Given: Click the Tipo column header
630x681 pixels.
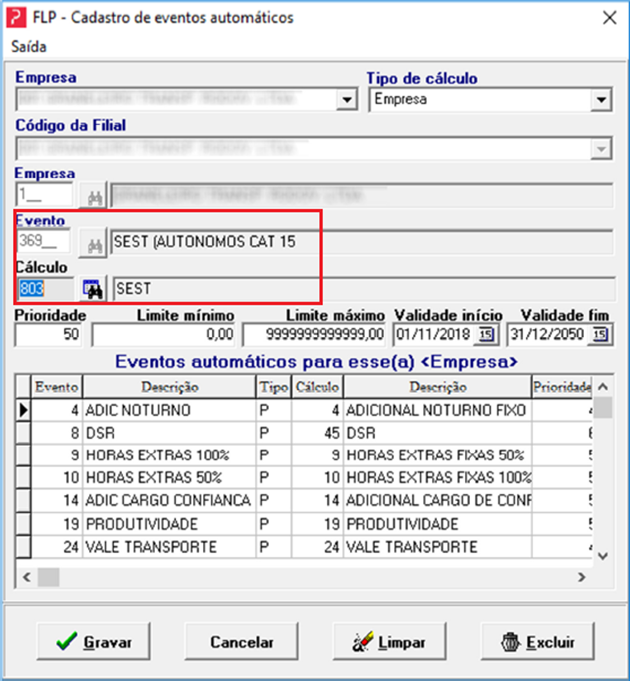Looking at the screenshot, I should (274, 387).
